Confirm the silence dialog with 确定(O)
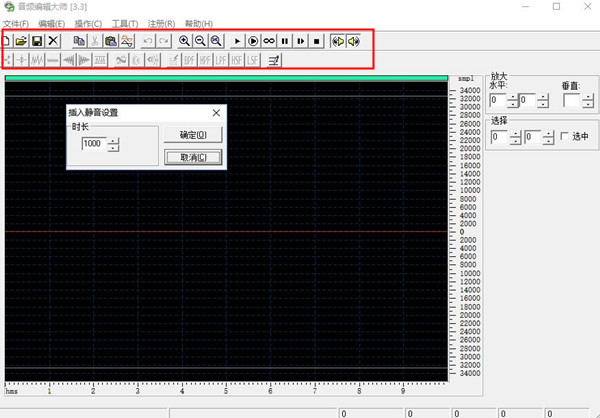This screenshot has width=600, height=418. point(193,135)
